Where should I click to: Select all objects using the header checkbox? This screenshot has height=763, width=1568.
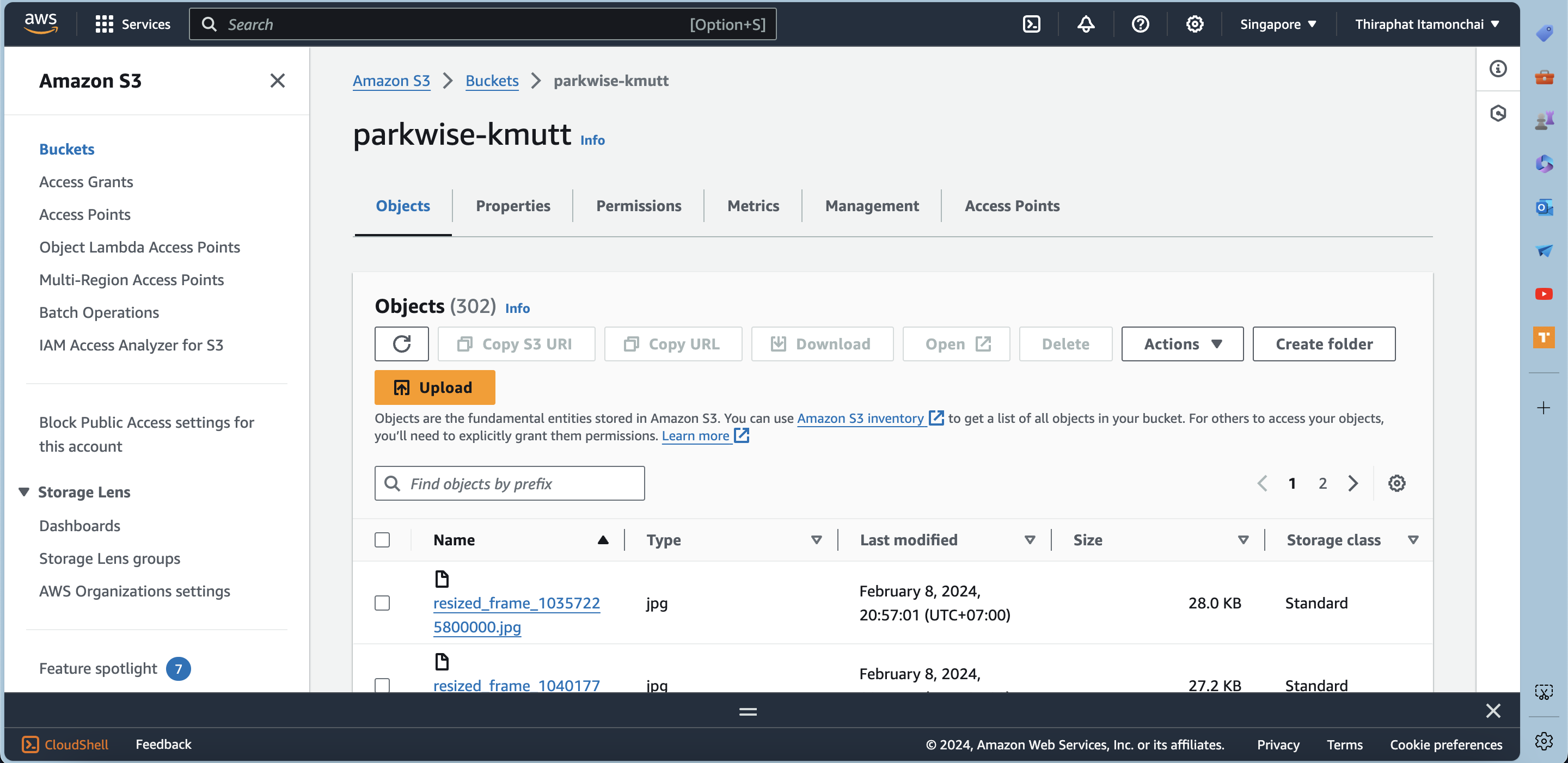click(382, 539)
